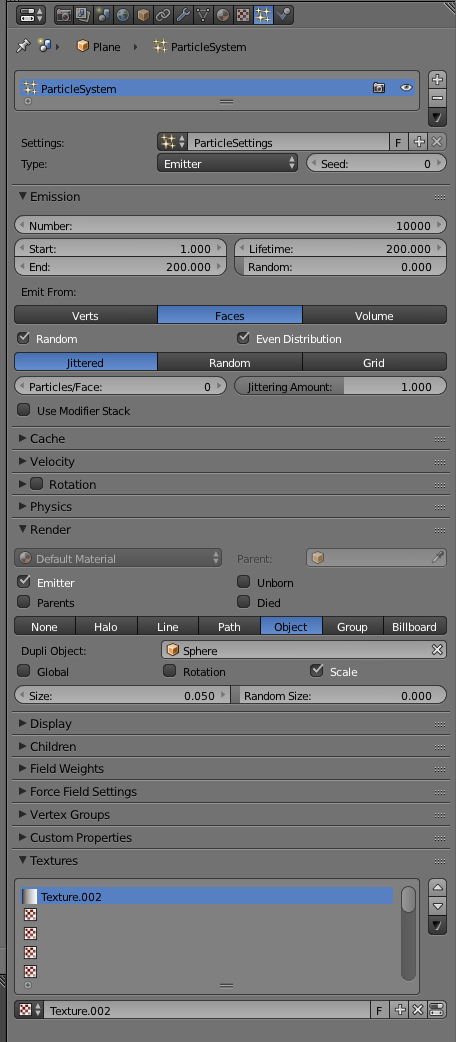The width and height of the screenshot is (456, 1042).
Task: Open the Type Emitter dropdown
Action: (227, 163)
